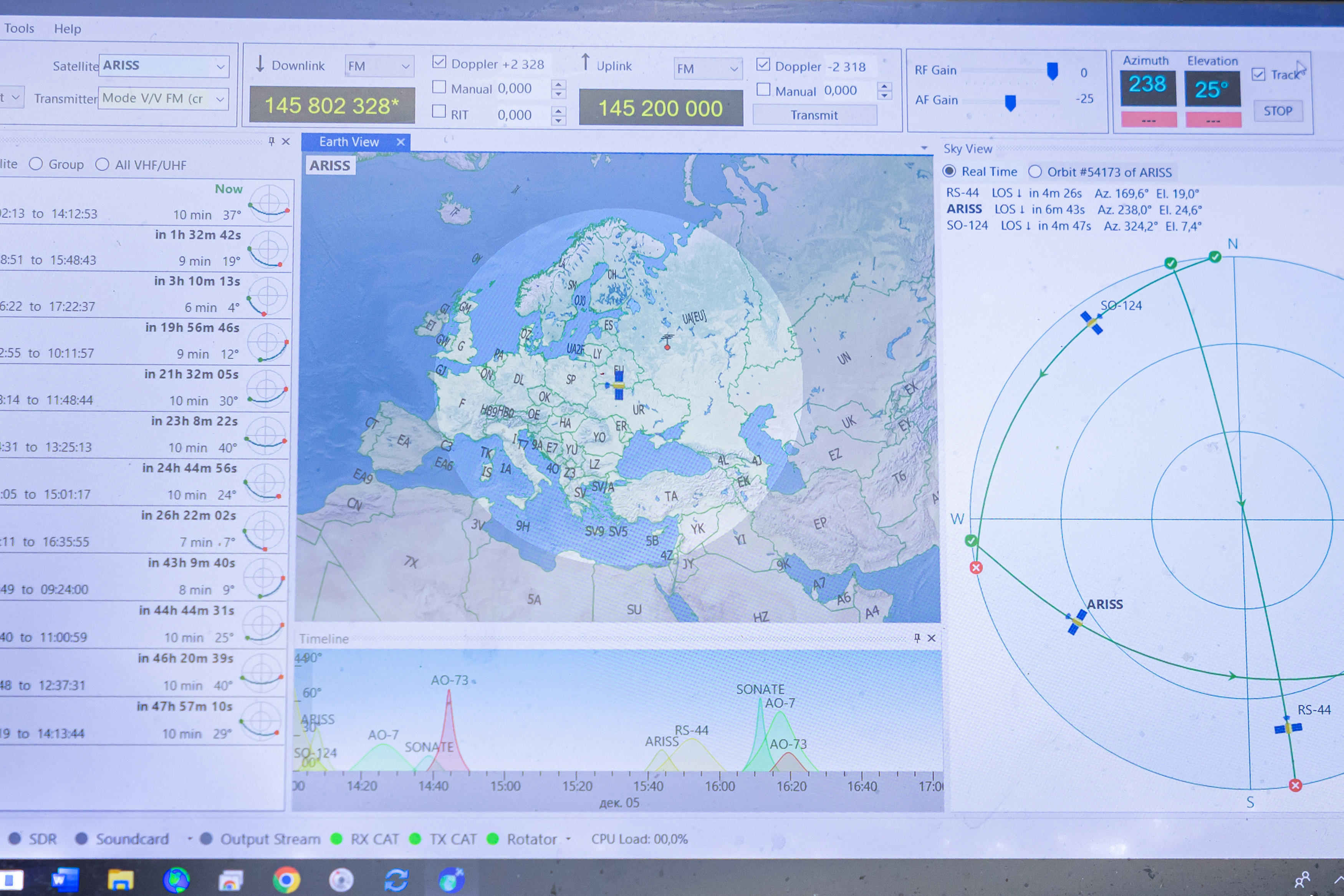Image resolution: width=1344 pixels, height=896 pixels.
Task: Select the Earth View tab
Action: (348, 142)
